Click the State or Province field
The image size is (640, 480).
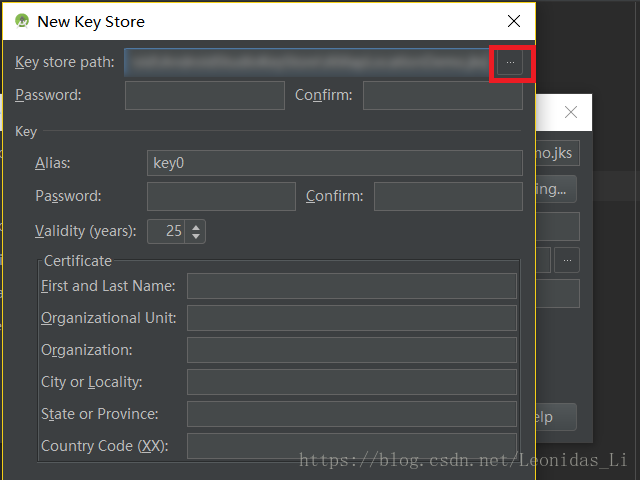352,414
